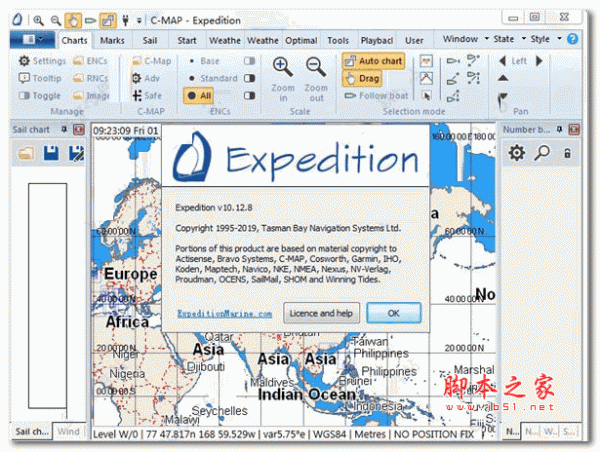
Task: Click the boat icon in quick access toolbar
Action: (x=90, y=20)
